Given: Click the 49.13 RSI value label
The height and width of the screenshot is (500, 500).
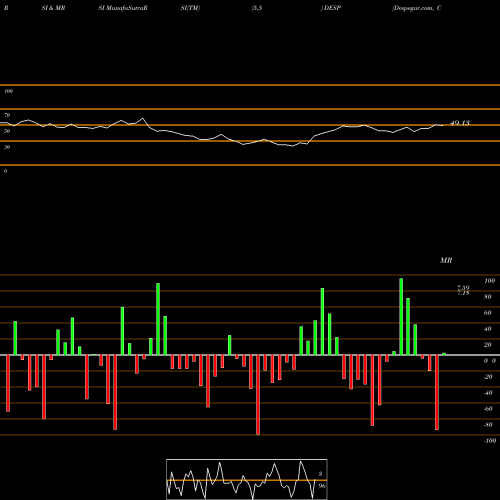Looking at the screenshot, I should (460, 123).
